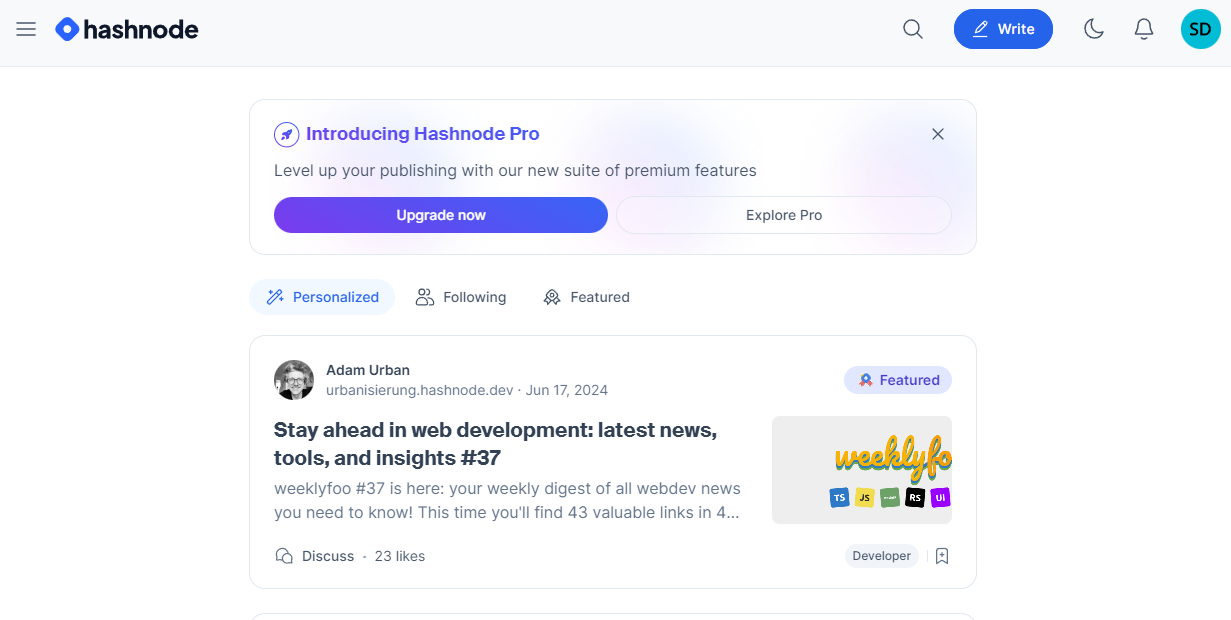This screenshot has width=1231, height=620.
Task: Open the weeklyfoo article cover image
Action: click(x=862, y=470)
